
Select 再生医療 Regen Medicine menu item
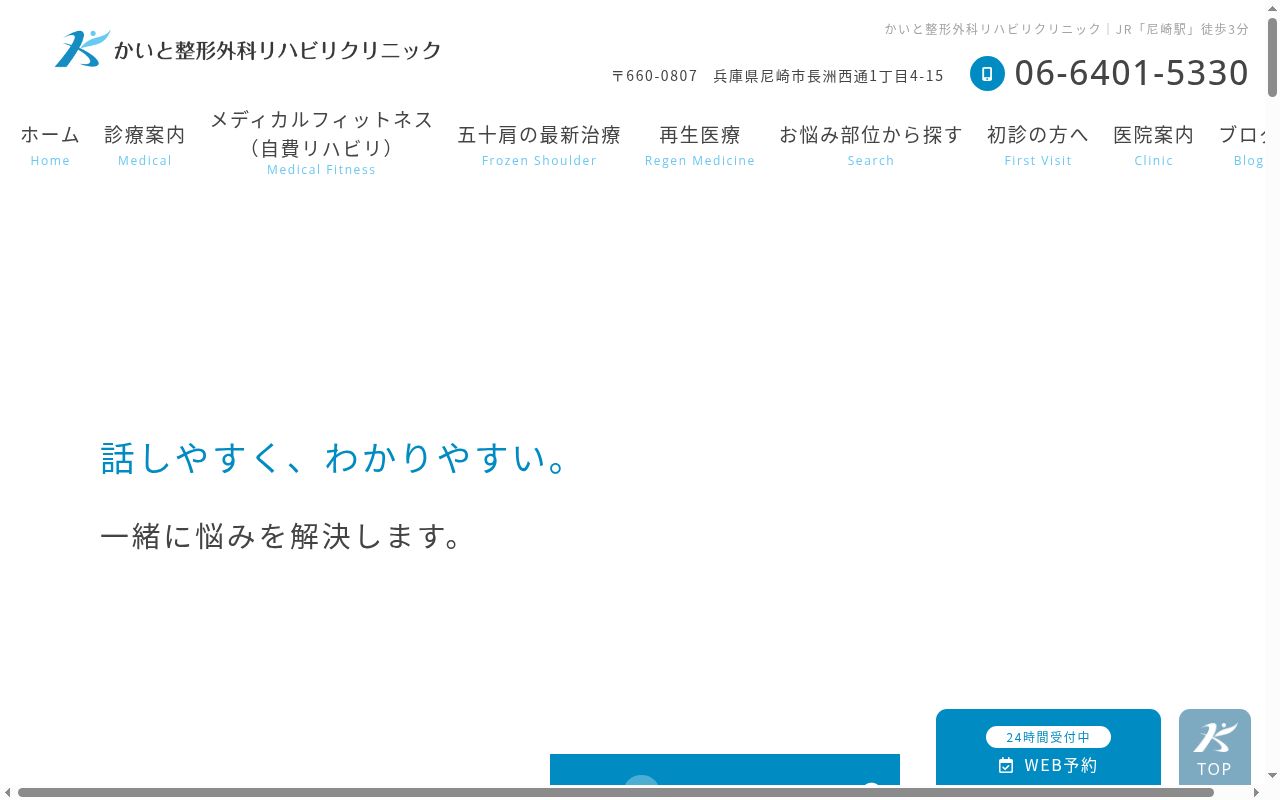[x=700, y=145]
